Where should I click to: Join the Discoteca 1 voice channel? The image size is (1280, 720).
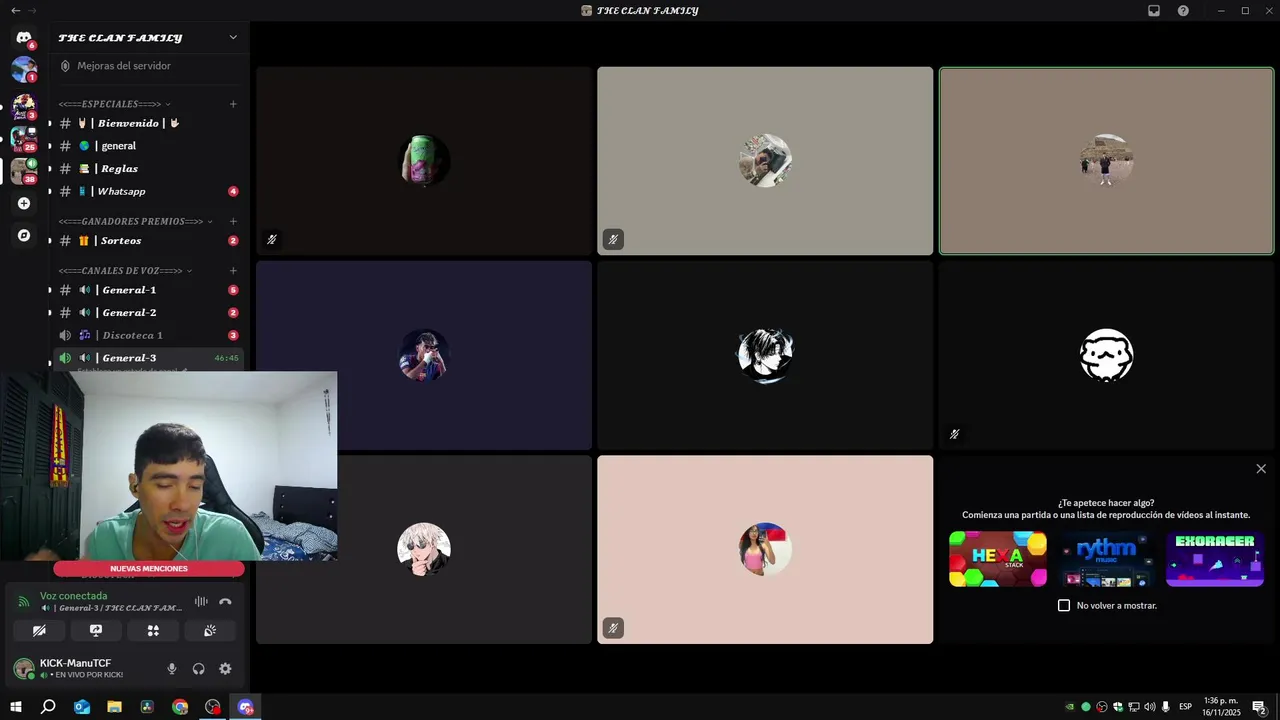[x=147, y=335]
